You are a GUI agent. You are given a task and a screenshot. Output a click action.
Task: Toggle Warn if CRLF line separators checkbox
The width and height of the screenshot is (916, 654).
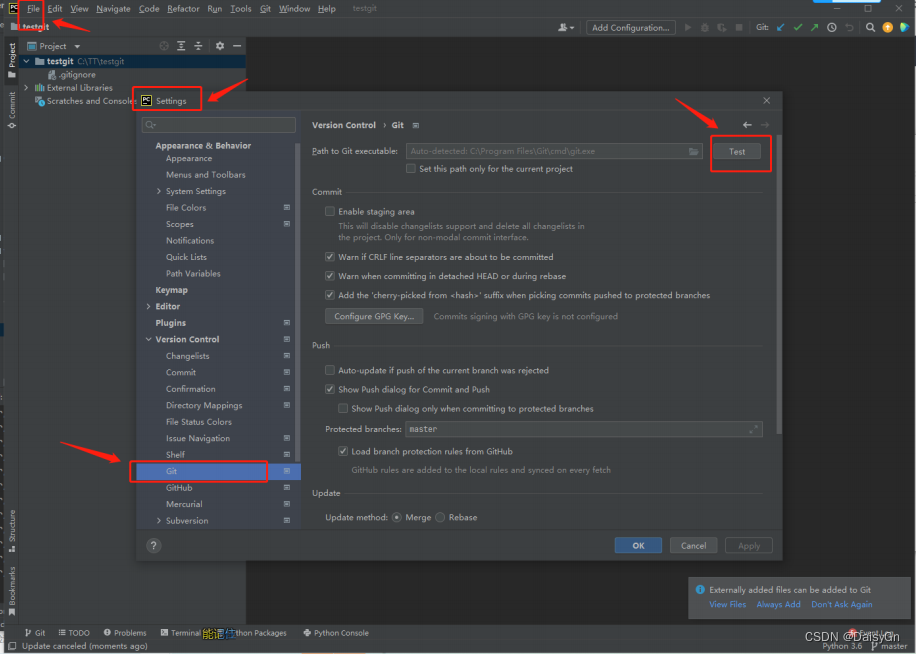point(330,257)
